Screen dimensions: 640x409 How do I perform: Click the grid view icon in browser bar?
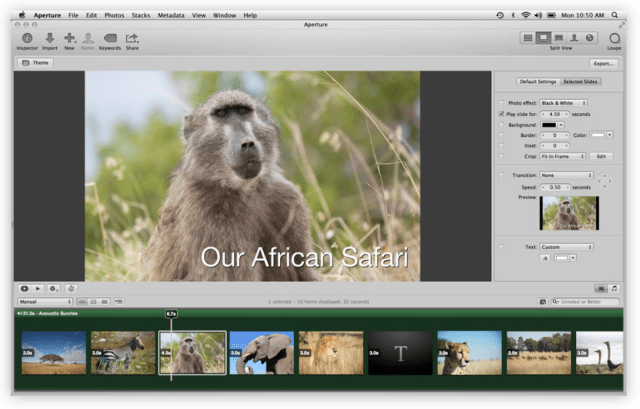click(93, 302)
